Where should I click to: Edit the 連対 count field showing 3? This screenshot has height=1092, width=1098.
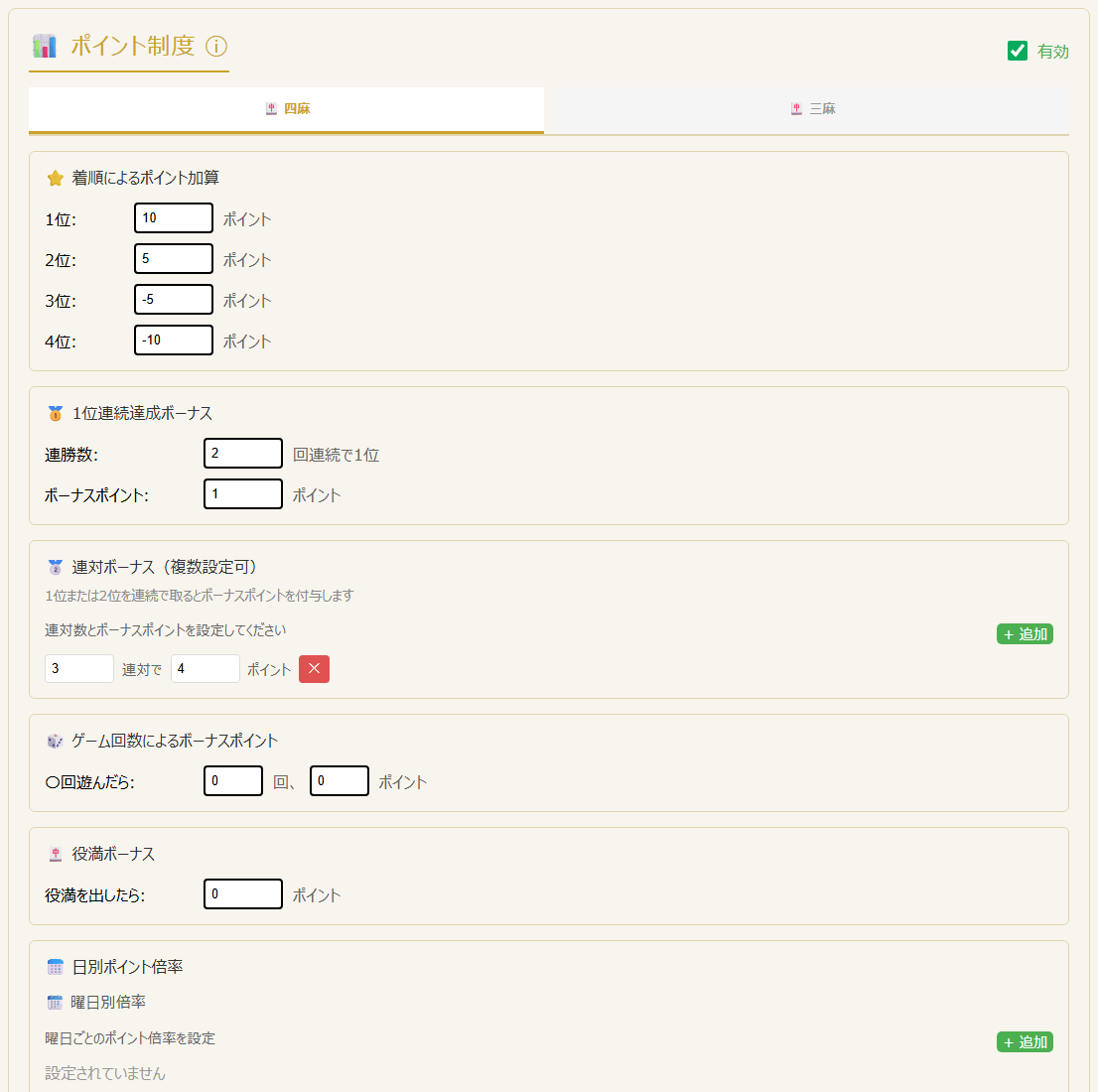[79, 668]
